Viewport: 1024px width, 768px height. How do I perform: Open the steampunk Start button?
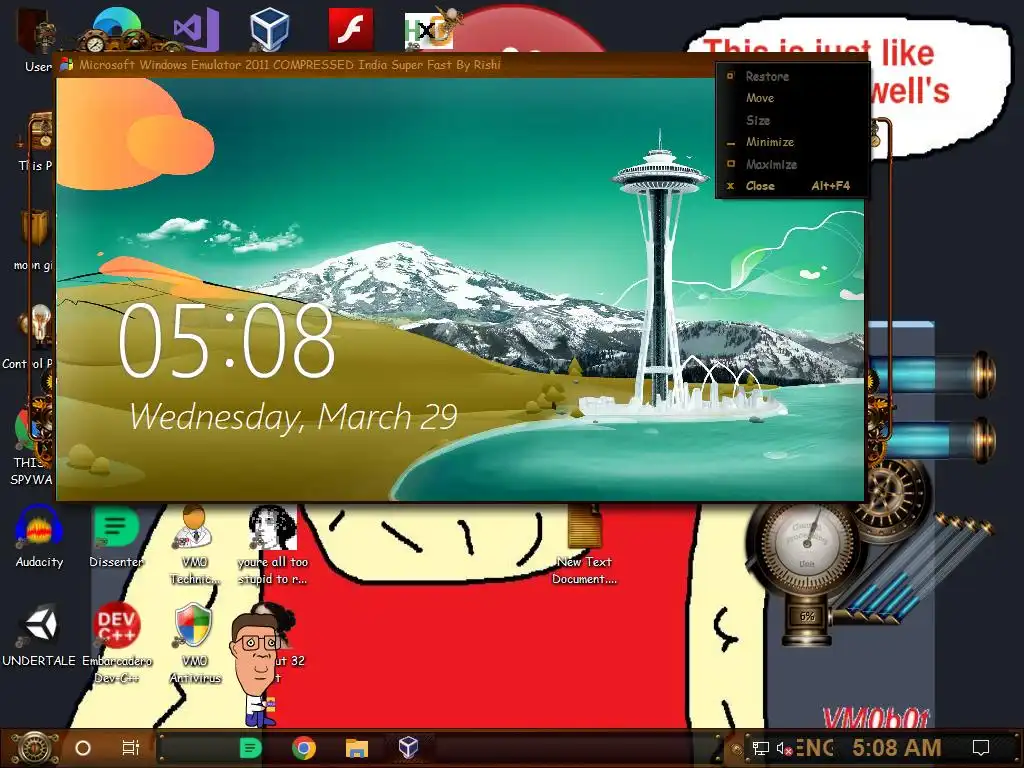pyautogui.click(x=34, y=748)
